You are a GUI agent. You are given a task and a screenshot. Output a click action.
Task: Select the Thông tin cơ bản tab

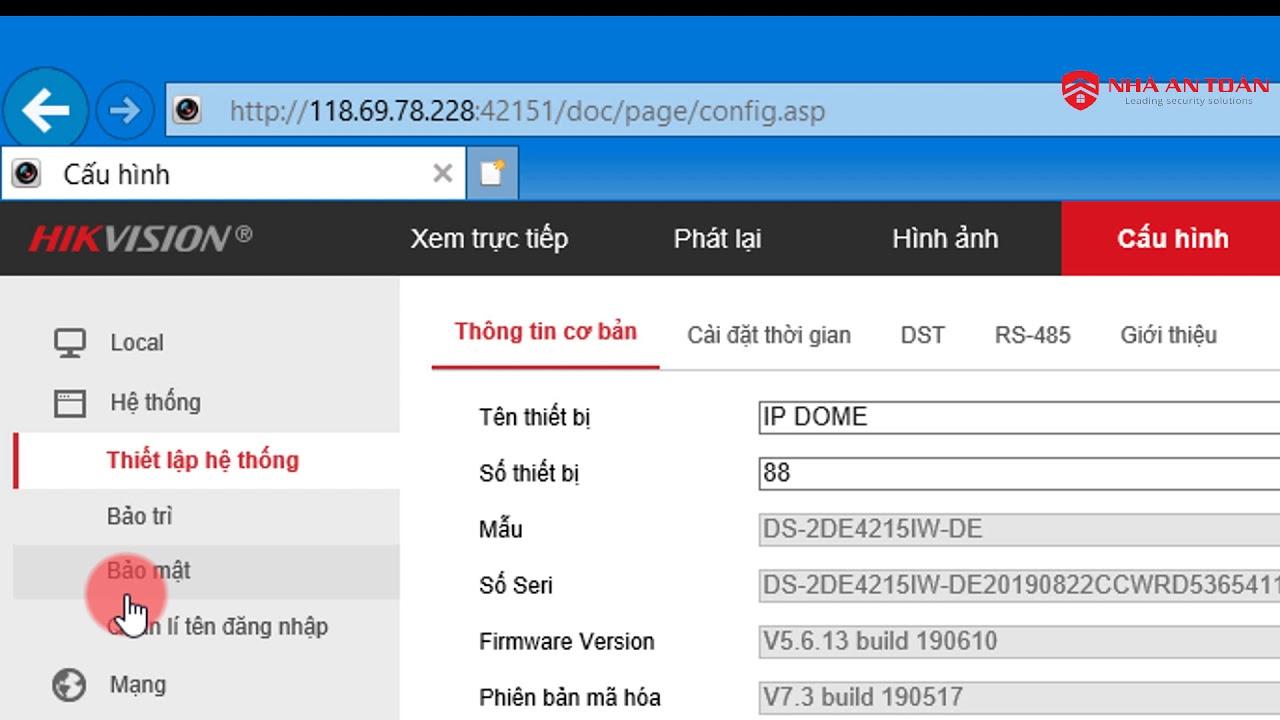click(x=545, y=332)
